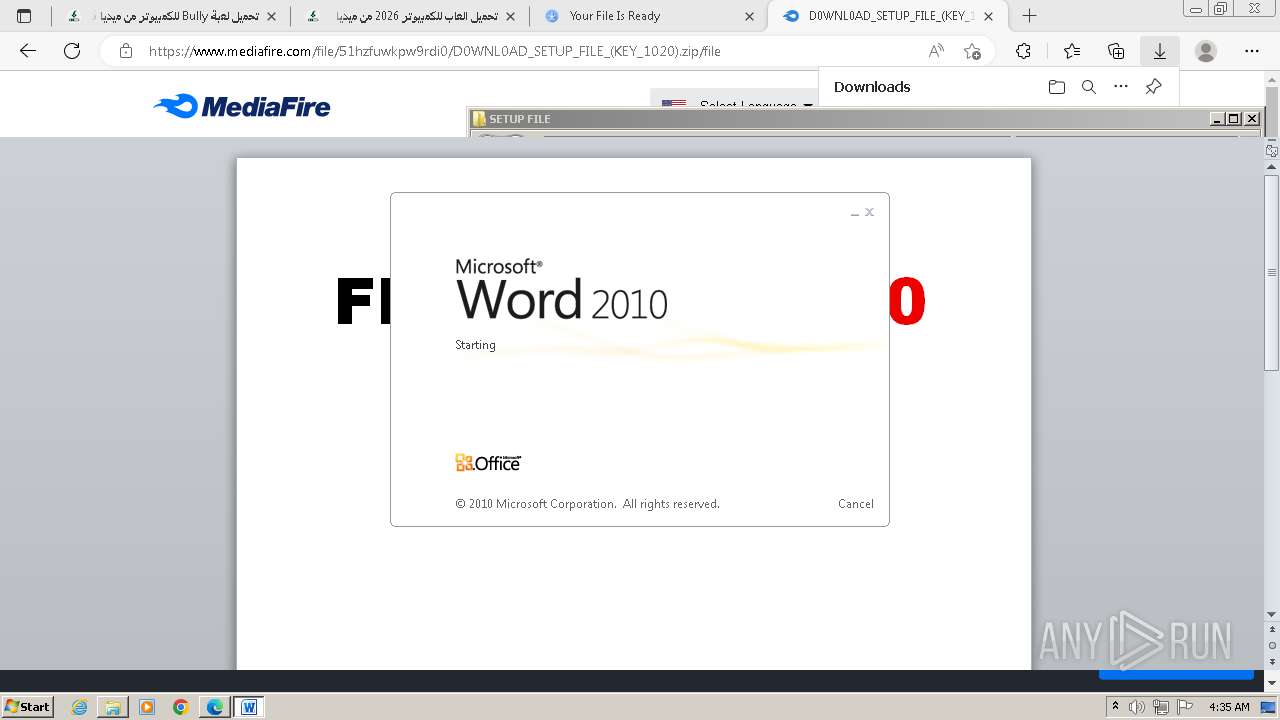Pin the Downloads panel
The height and width of the screenshot is (720, 1280).
coord(1153,87)
